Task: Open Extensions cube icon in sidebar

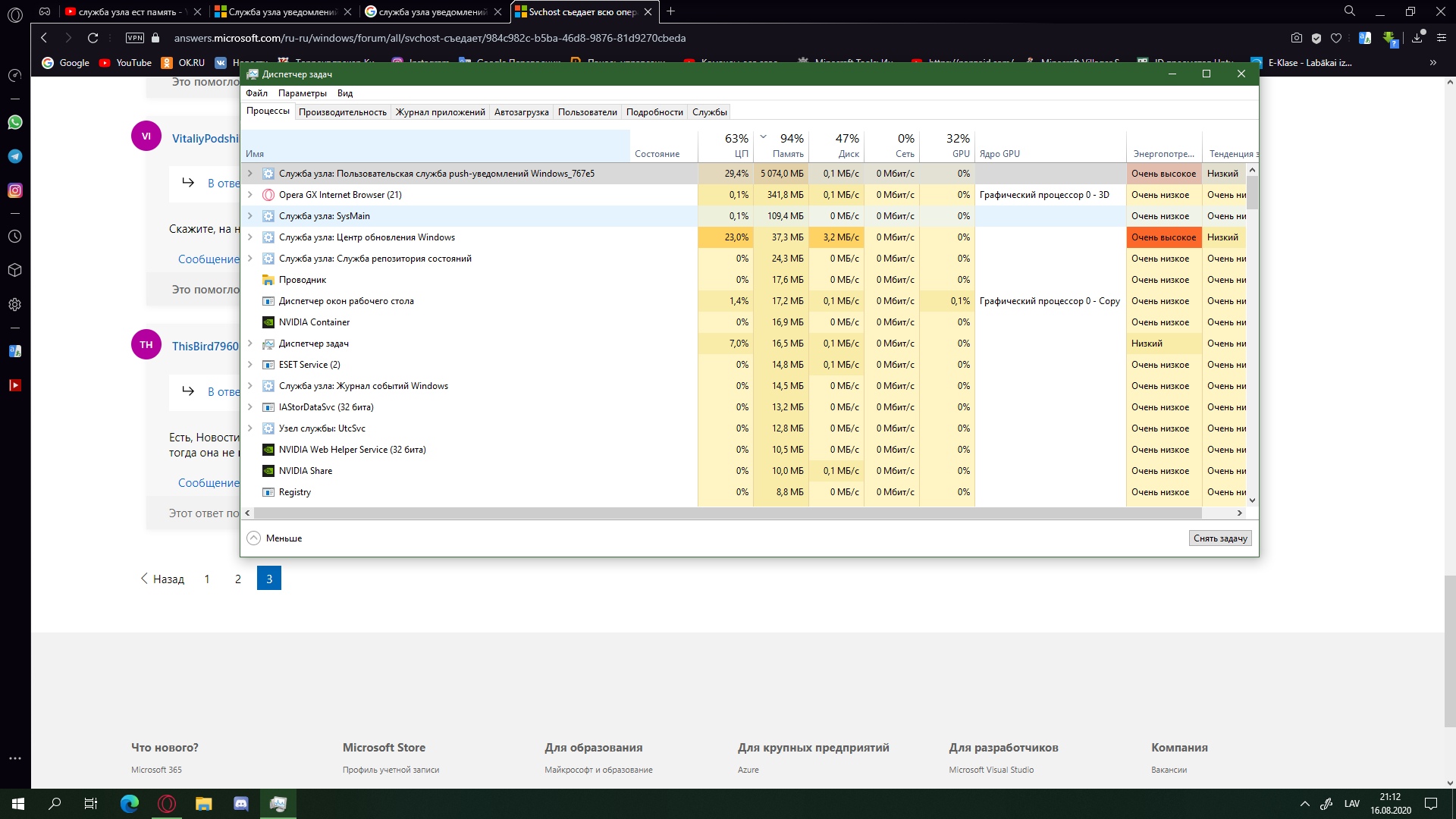Action: click(x=14, y=270)
